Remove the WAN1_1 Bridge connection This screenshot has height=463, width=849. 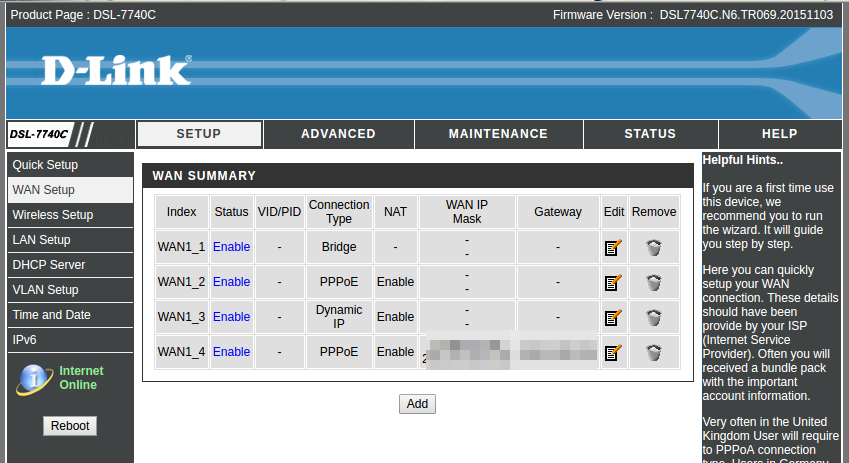653,247
